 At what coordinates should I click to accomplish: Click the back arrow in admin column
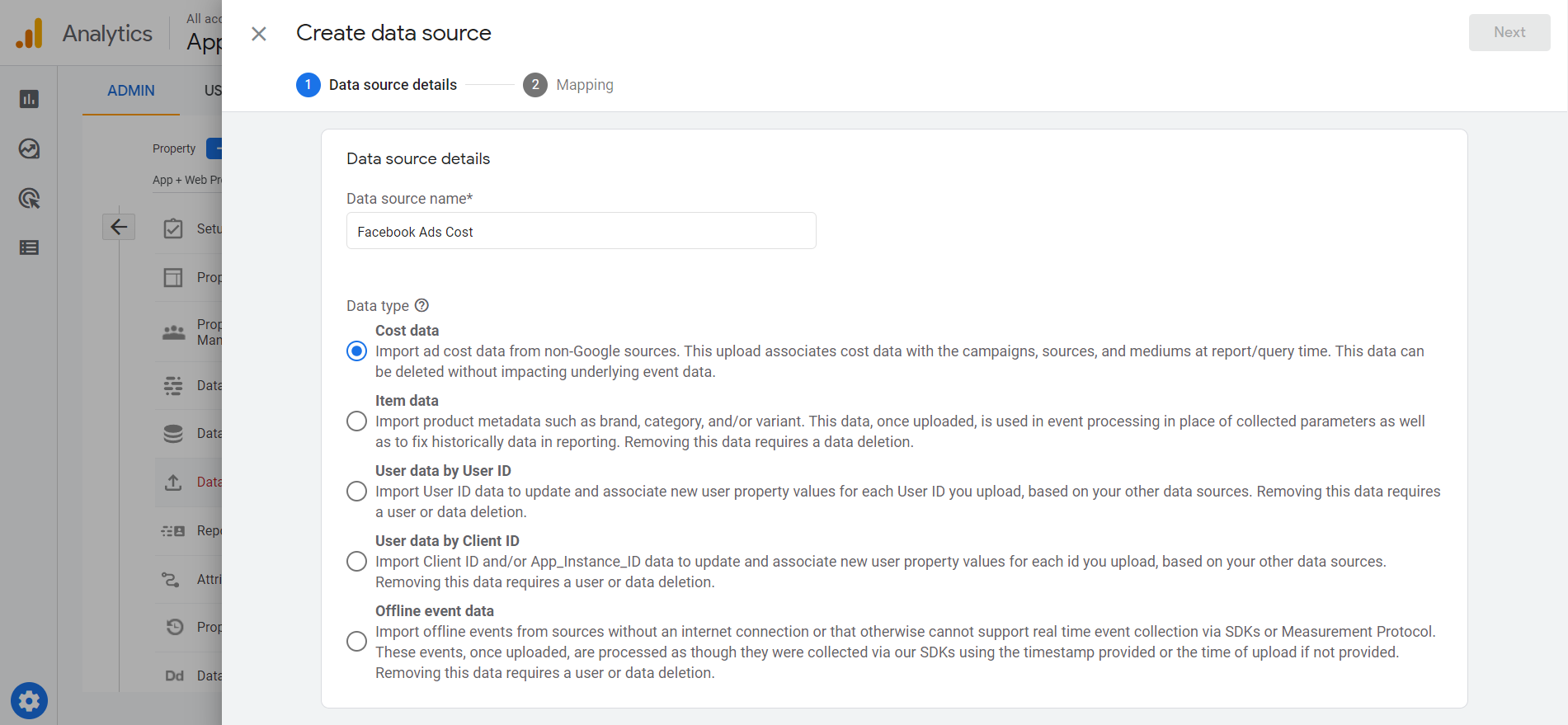tap(119, 227)
